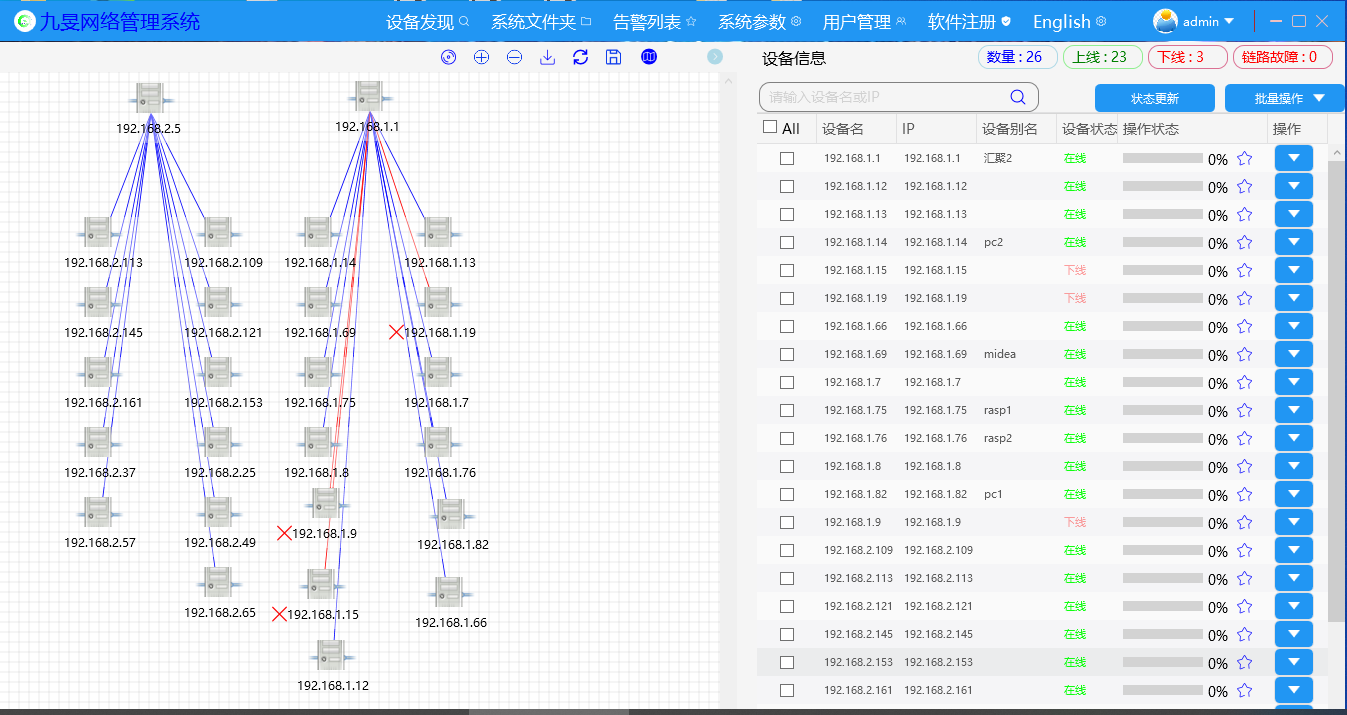
Task: Select the 192.168.2.5 root device node
Action: [150, 99]
